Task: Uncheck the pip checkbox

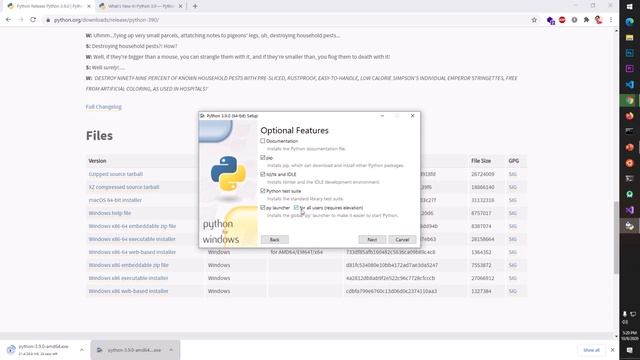Action: (x=263, y=158)
